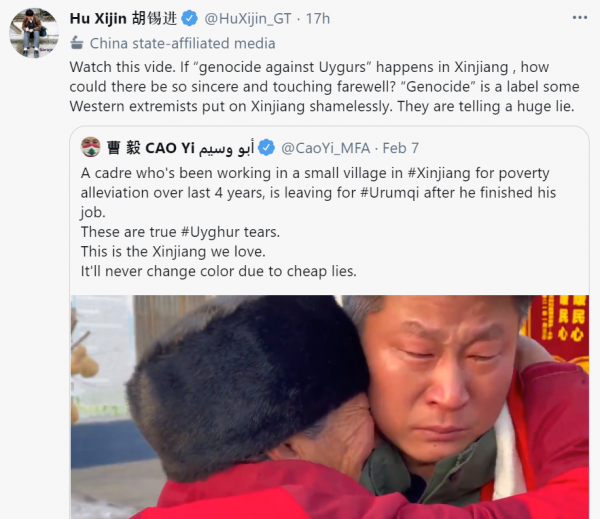The width and height of the screenshot is (600, 519).
Task: Click the Feb 7 quoted tweet date
Action: pos(401,148)
